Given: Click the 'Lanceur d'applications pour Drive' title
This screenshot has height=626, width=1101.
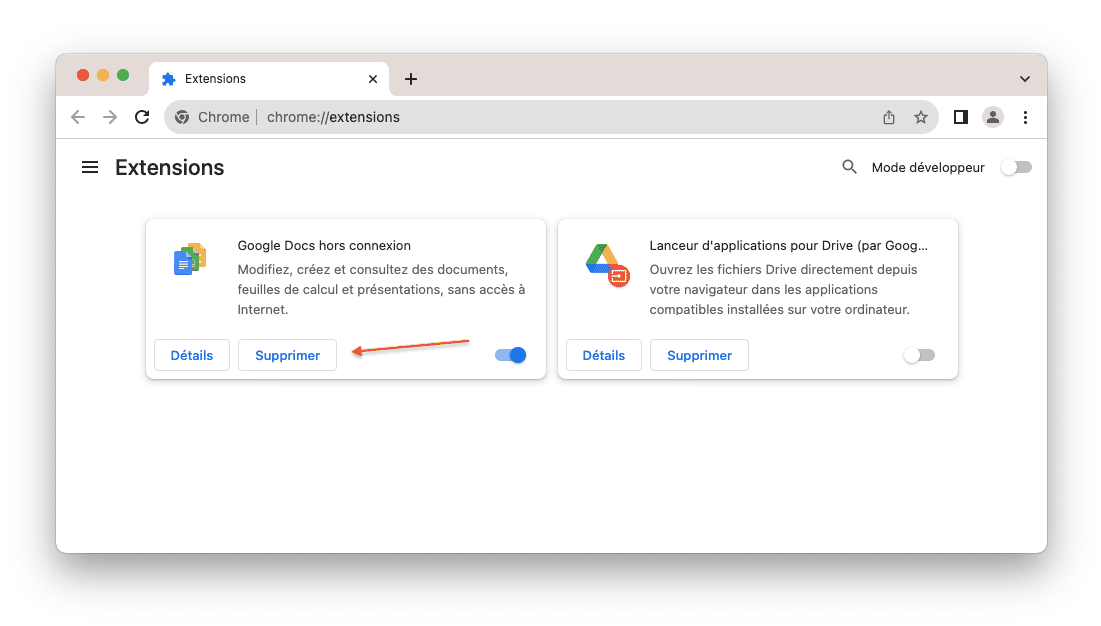Looking at the screenshot, I should point(789,246).
